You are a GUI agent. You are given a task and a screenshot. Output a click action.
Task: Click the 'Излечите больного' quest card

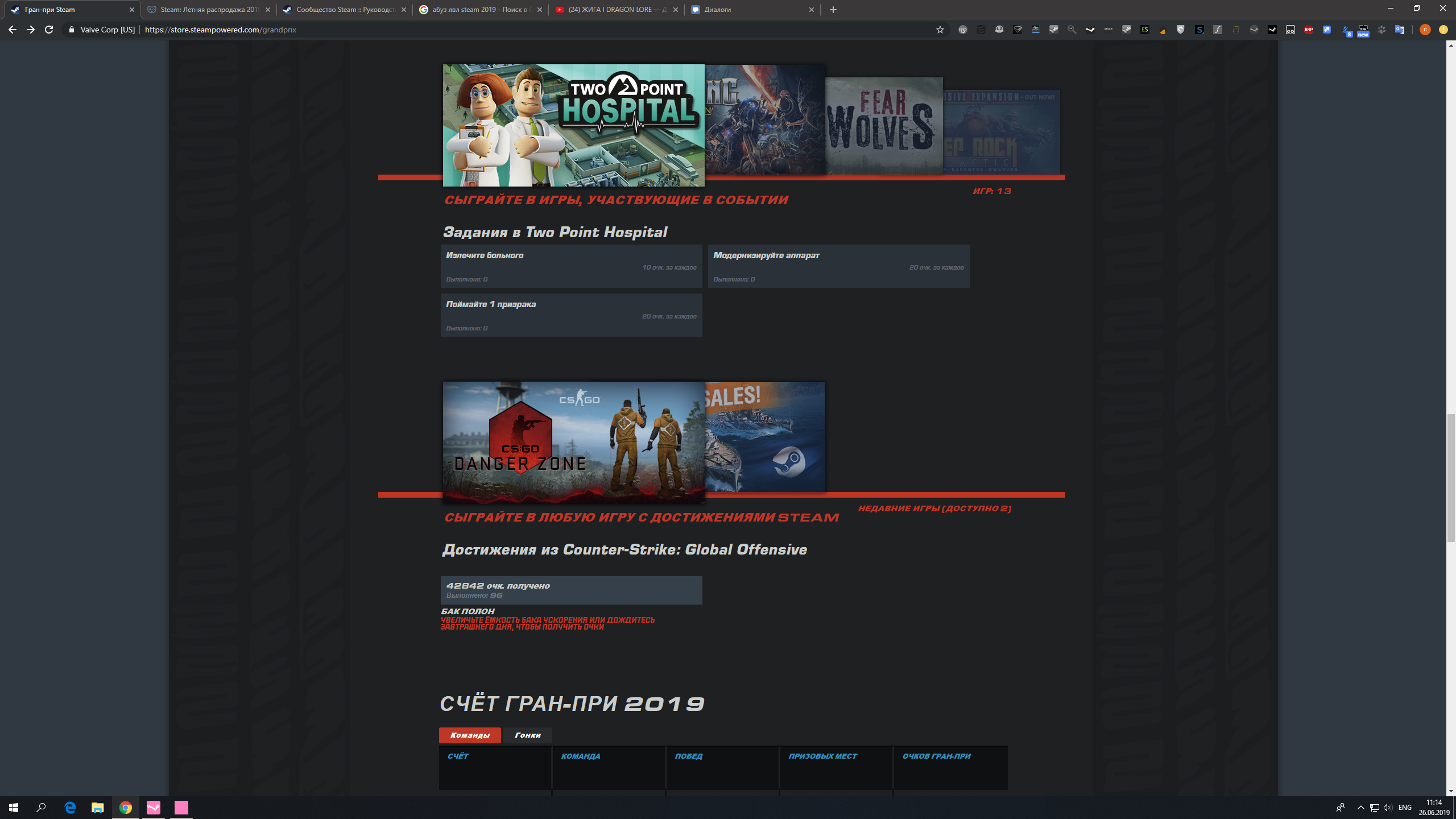(x=571, y=266)
